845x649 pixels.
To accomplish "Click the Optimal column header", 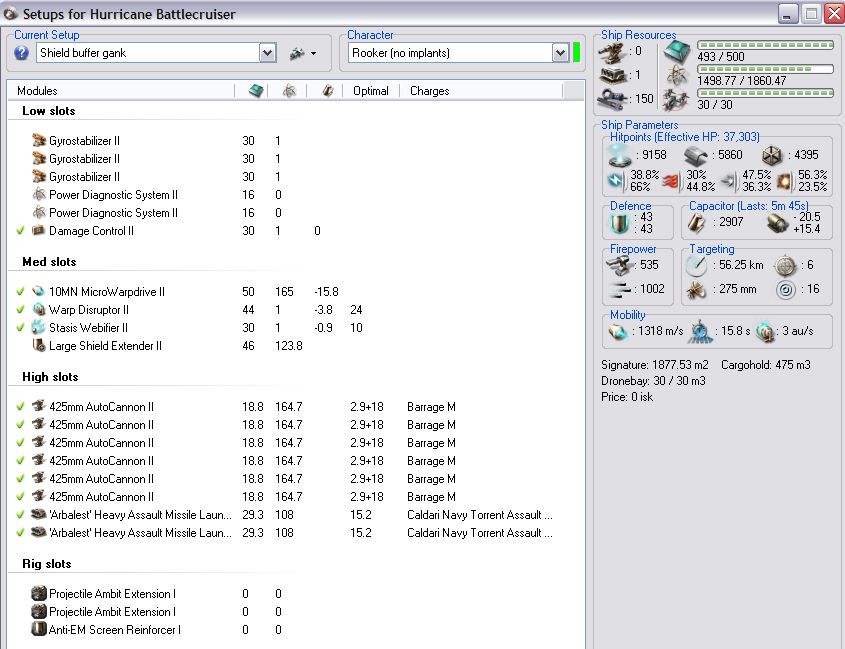I will click(x=370, y=91).
